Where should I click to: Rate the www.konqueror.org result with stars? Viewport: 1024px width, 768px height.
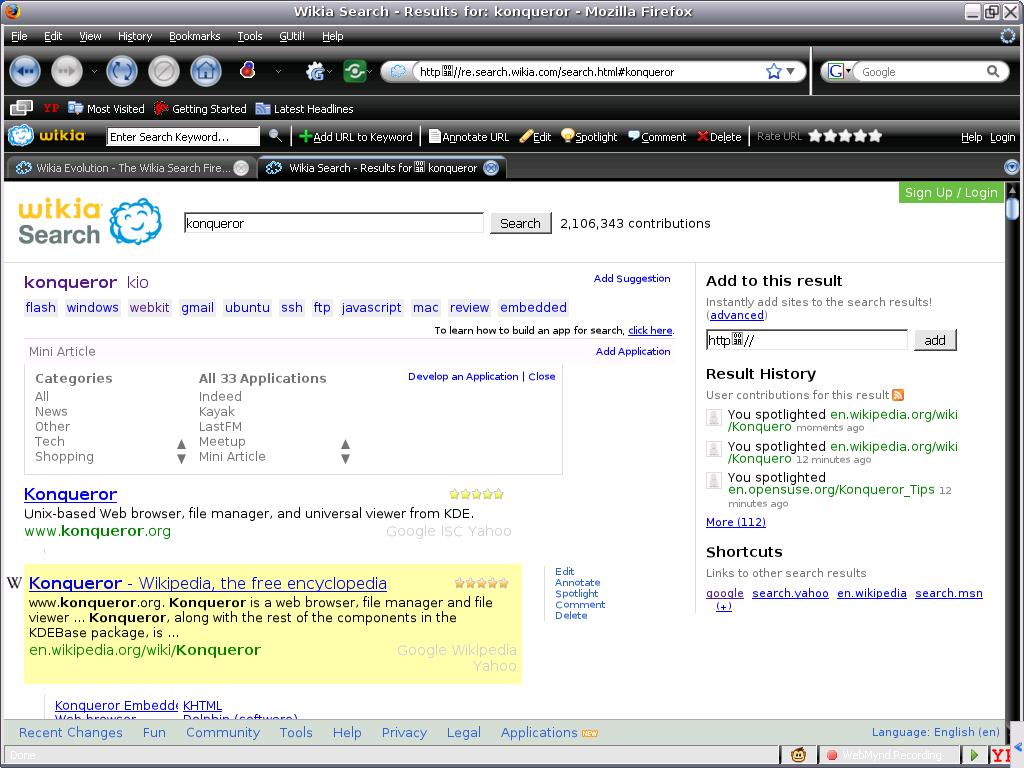click(x=477, y=494)
